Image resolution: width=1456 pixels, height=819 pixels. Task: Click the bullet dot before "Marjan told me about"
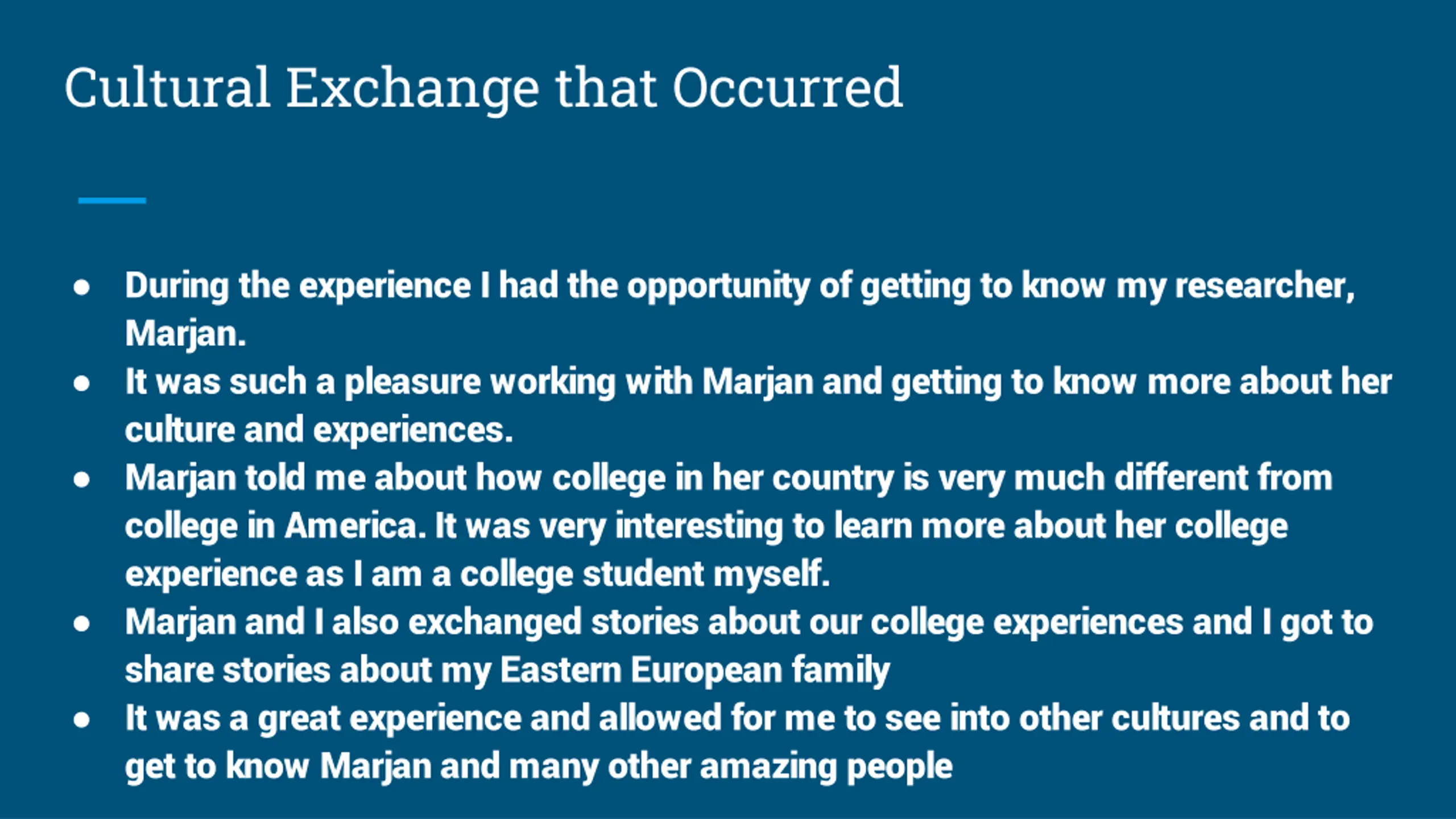click(81, 479)
